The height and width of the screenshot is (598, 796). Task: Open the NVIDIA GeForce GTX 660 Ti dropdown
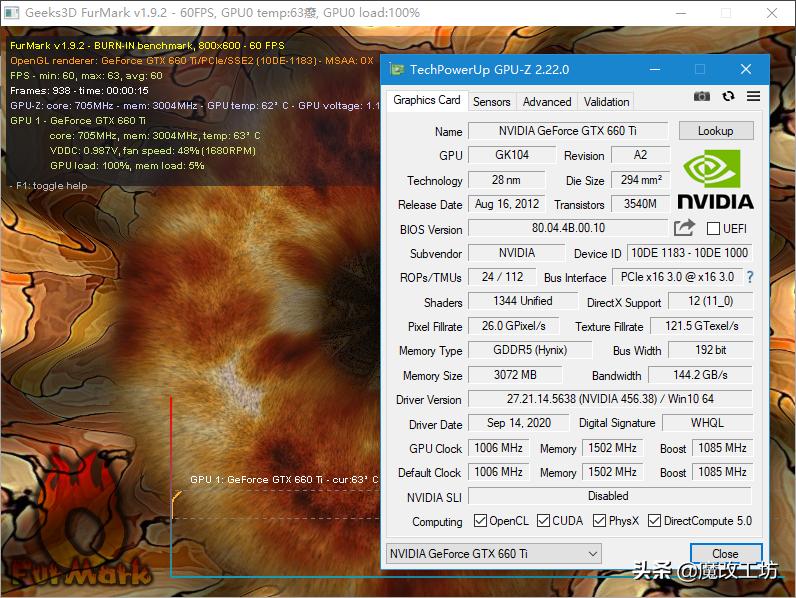click(493, 553)
